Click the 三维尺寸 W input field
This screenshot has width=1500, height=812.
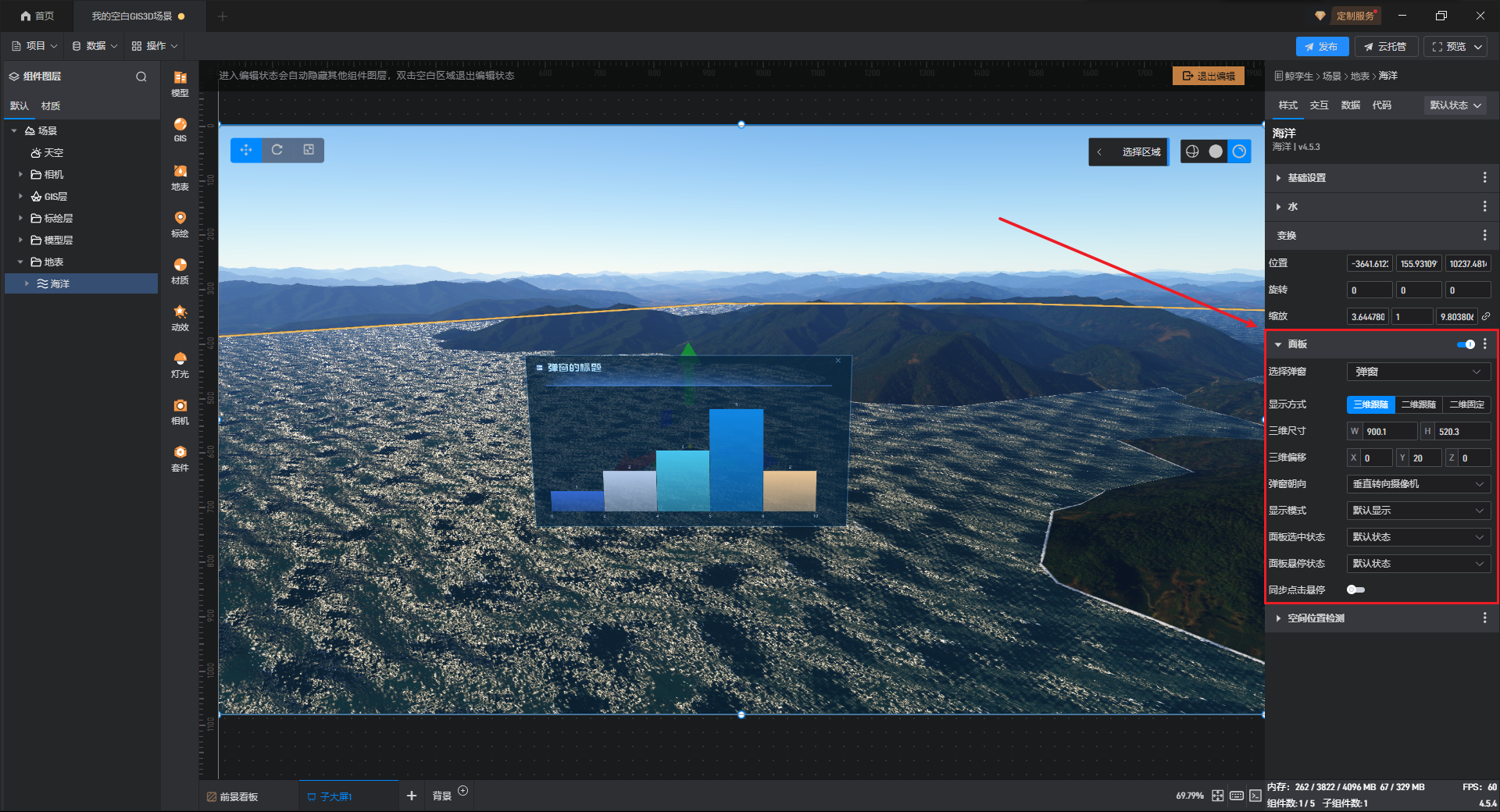tap(1389, 432)
